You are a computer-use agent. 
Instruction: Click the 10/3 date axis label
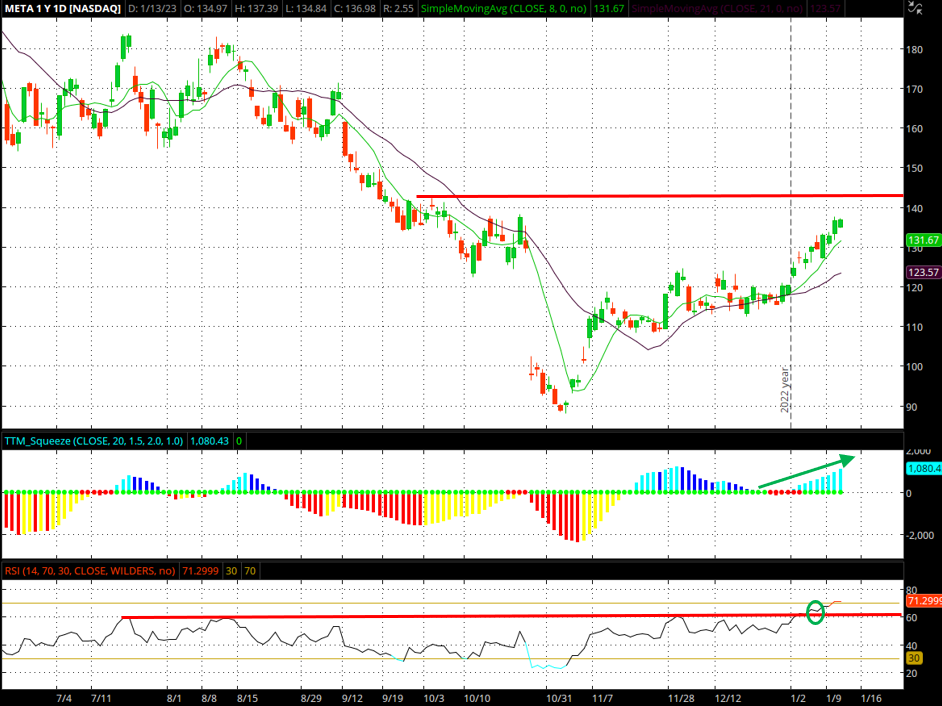[434, 698]
